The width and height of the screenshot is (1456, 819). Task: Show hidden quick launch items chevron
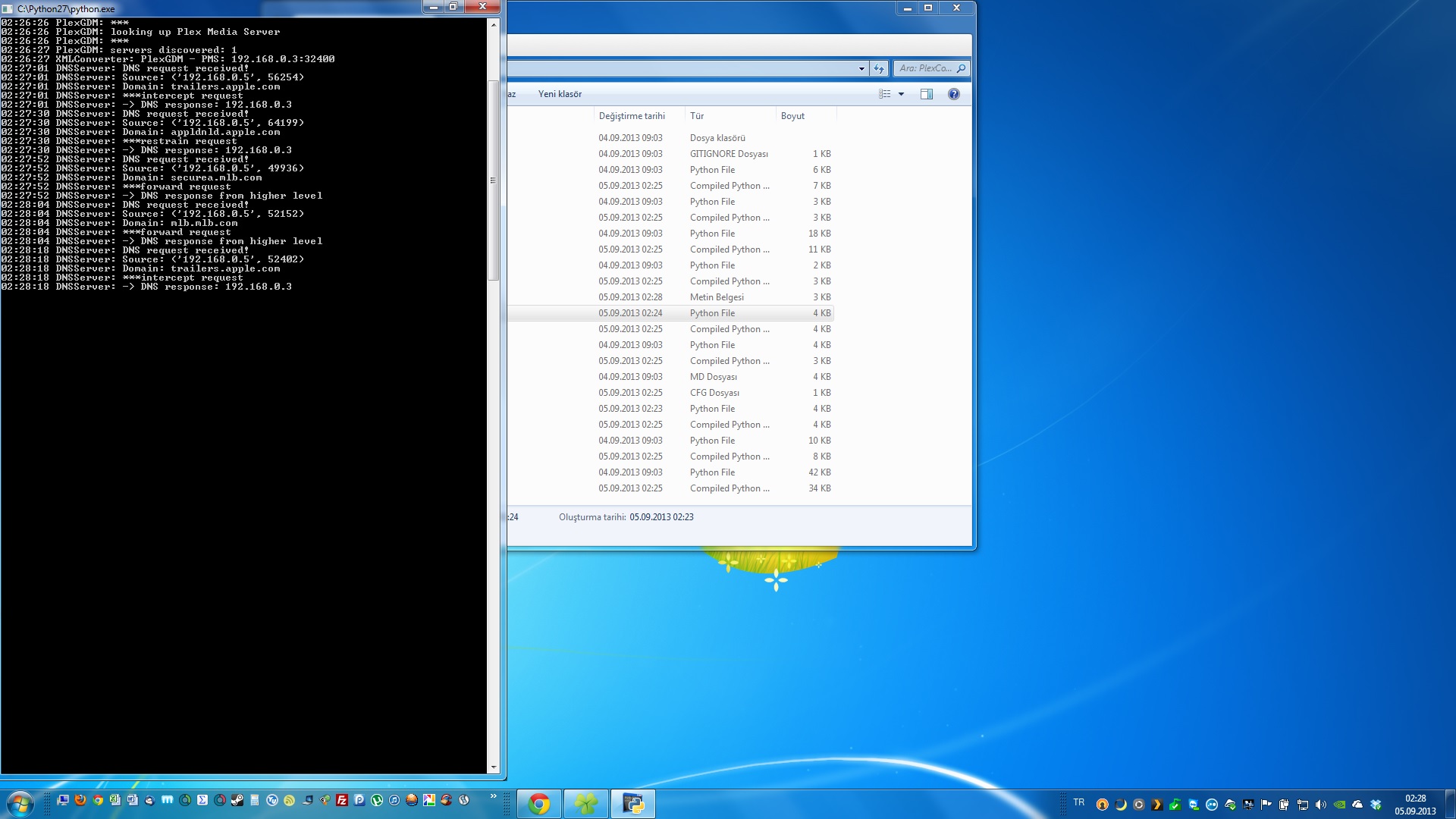(x=494, y=796)
